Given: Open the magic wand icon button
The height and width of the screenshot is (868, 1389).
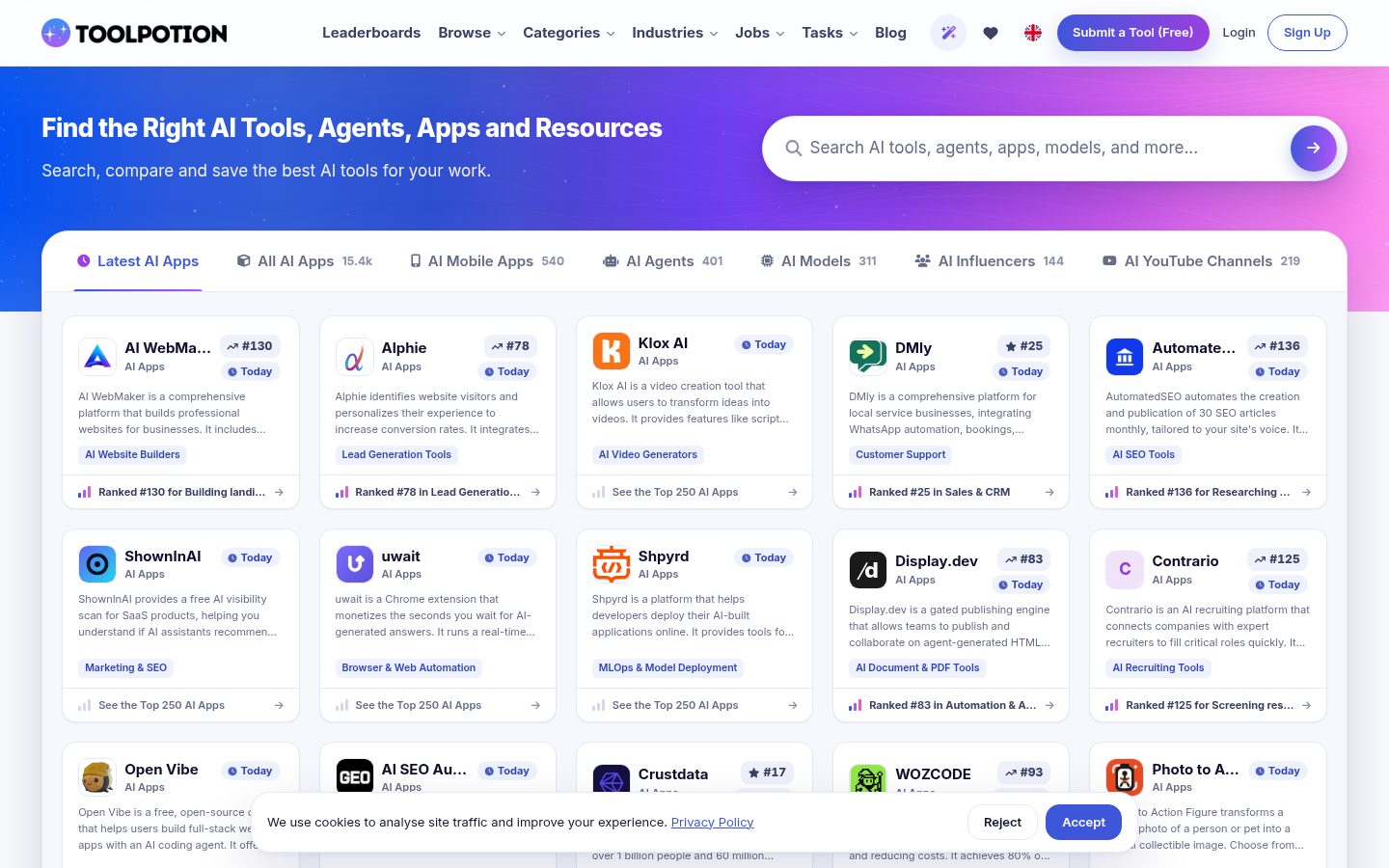Looking at the screenshot, I should coord(948,33).
